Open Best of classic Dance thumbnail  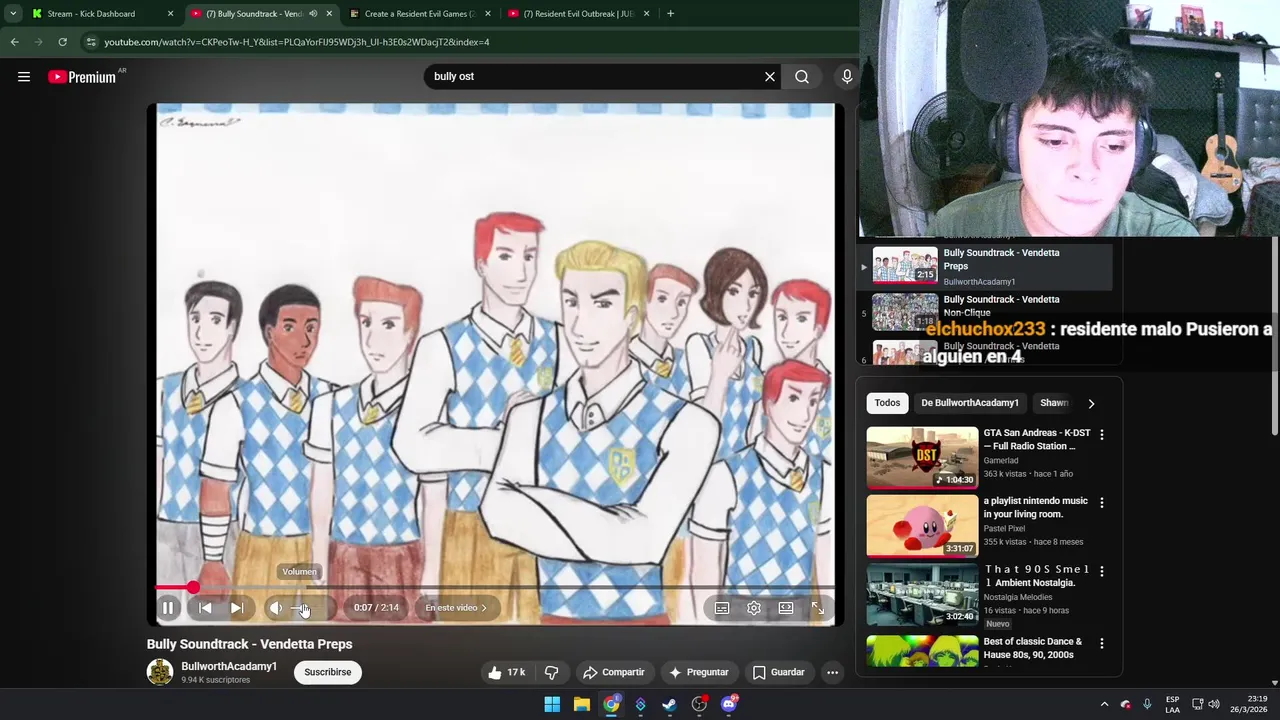click(922, 651)
